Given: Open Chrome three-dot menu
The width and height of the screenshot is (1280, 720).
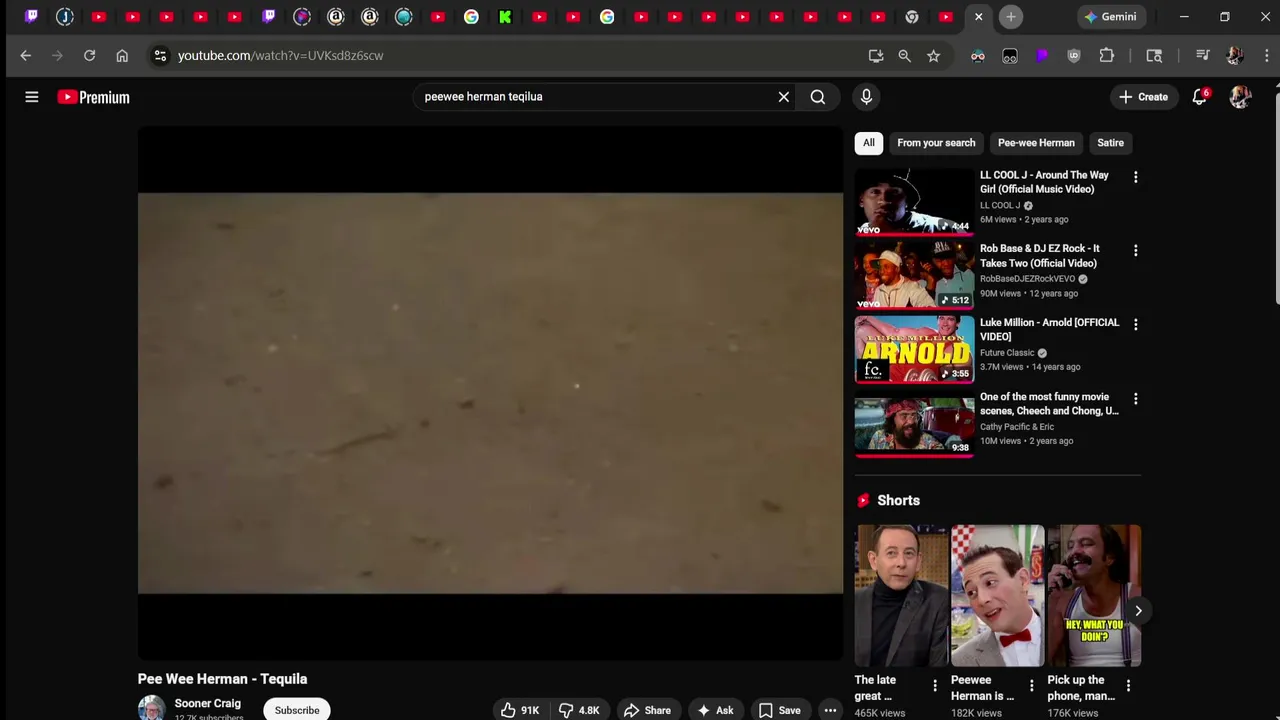Looking at the screenshot, I should pyautogui.click(x=1266, y=56).
